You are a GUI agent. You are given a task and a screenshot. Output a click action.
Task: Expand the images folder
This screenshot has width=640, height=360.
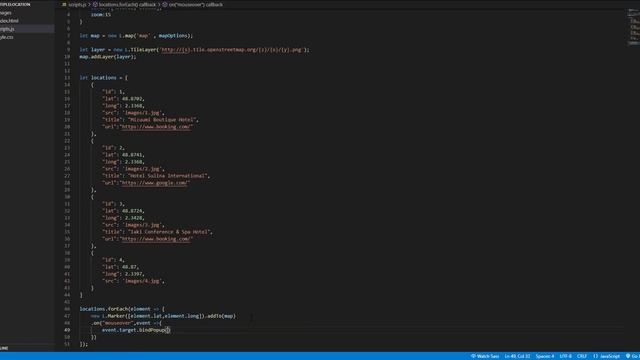click(x=6, y=13)
